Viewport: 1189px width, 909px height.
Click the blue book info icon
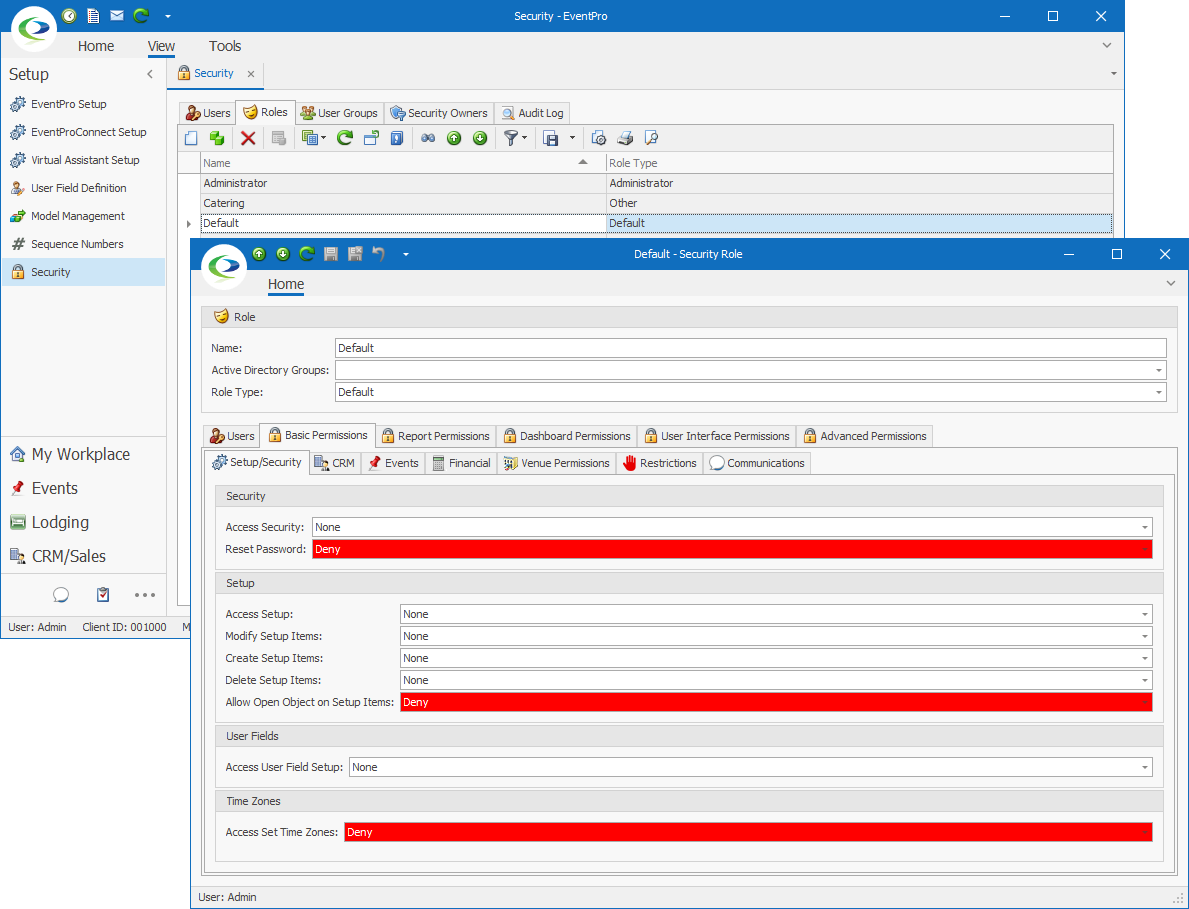pos(397,138)
